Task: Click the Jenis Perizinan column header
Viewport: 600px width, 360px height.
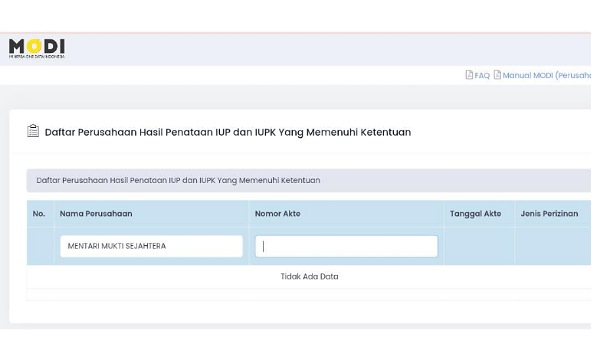Action: pos(549,214)
